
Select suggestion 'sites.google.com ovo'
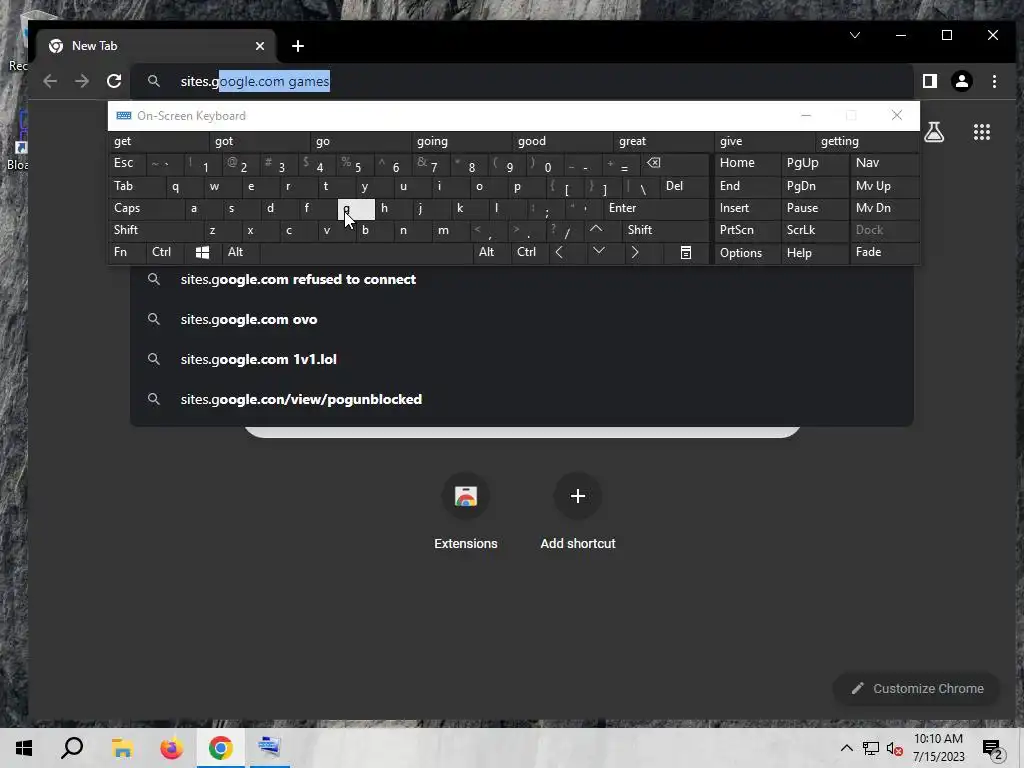coord(521,319)
